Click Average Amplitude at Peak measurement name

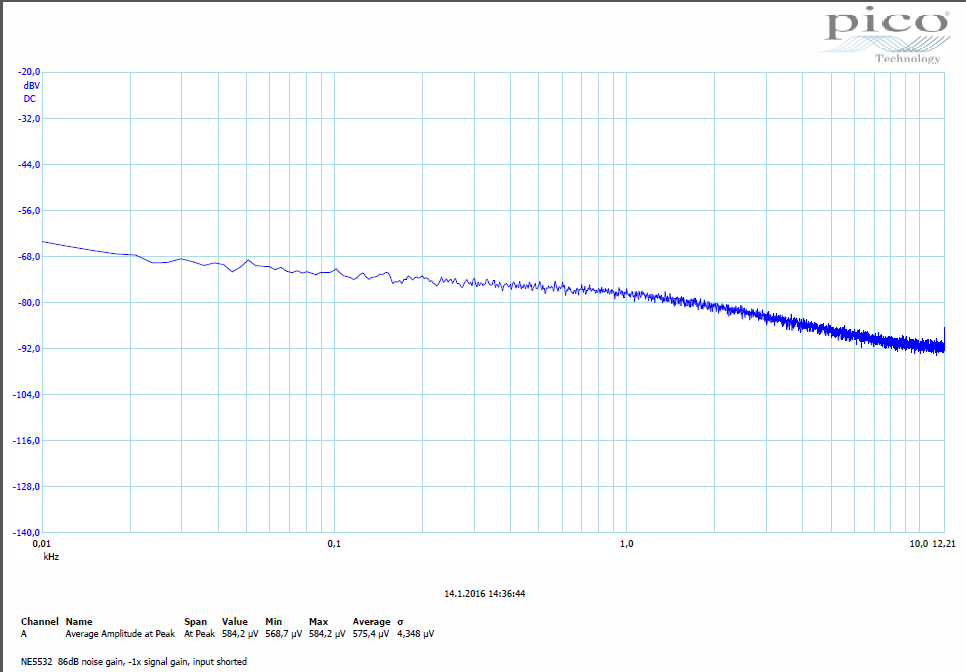pyautogui.click(x=120, y=633)
